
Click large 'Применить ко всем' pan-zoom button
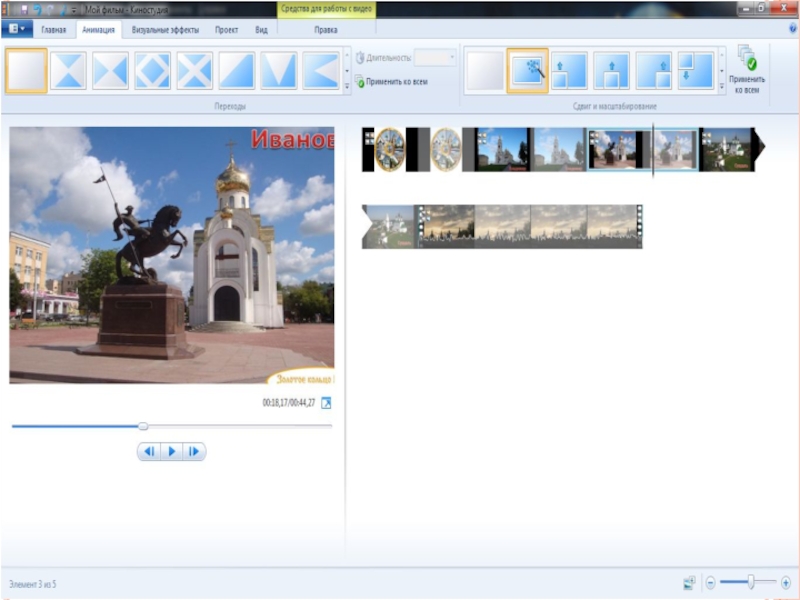[746, 68]
